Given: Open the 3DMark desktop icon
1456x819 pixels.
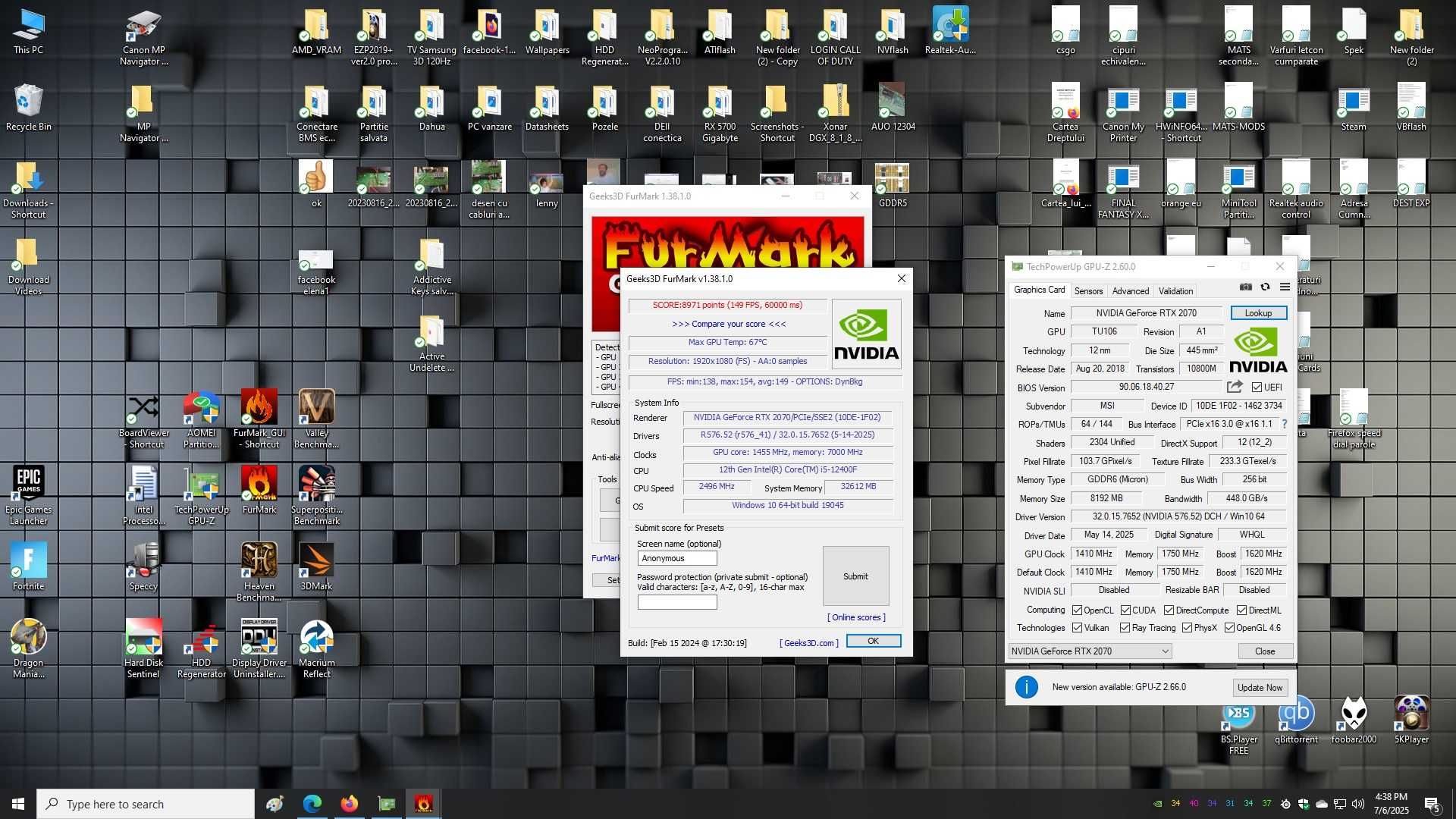Looking at the screenshot, I should point(316,566).
